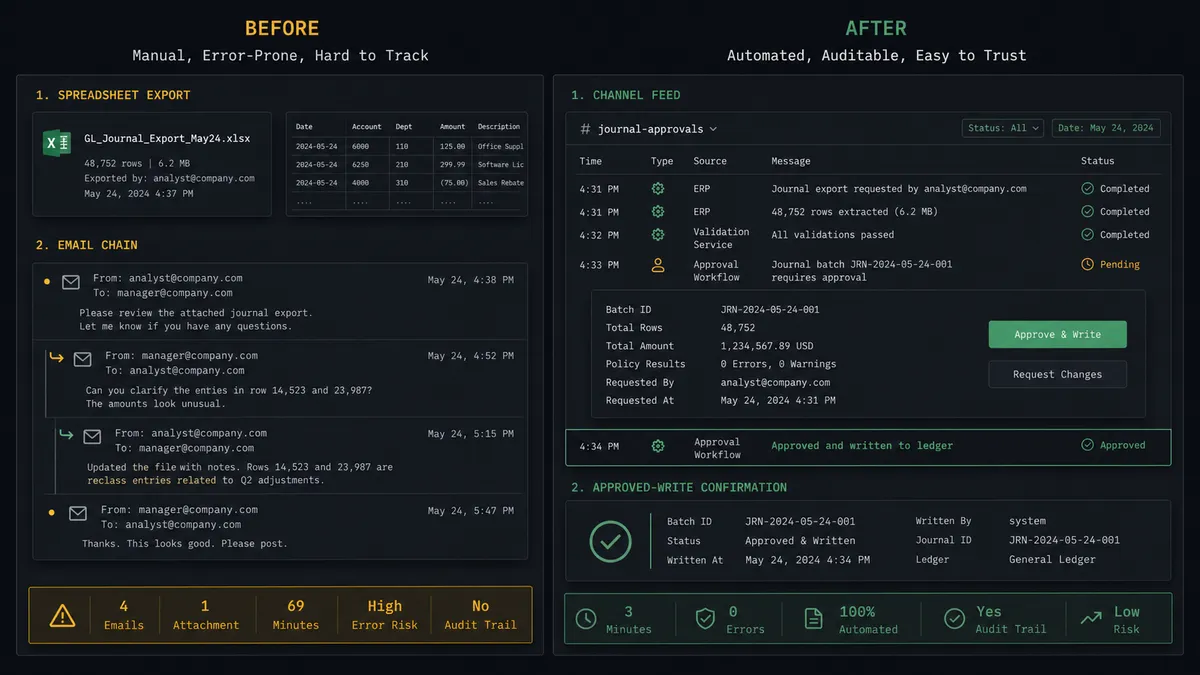Click the 4 Emails stat

pos(124,615)
